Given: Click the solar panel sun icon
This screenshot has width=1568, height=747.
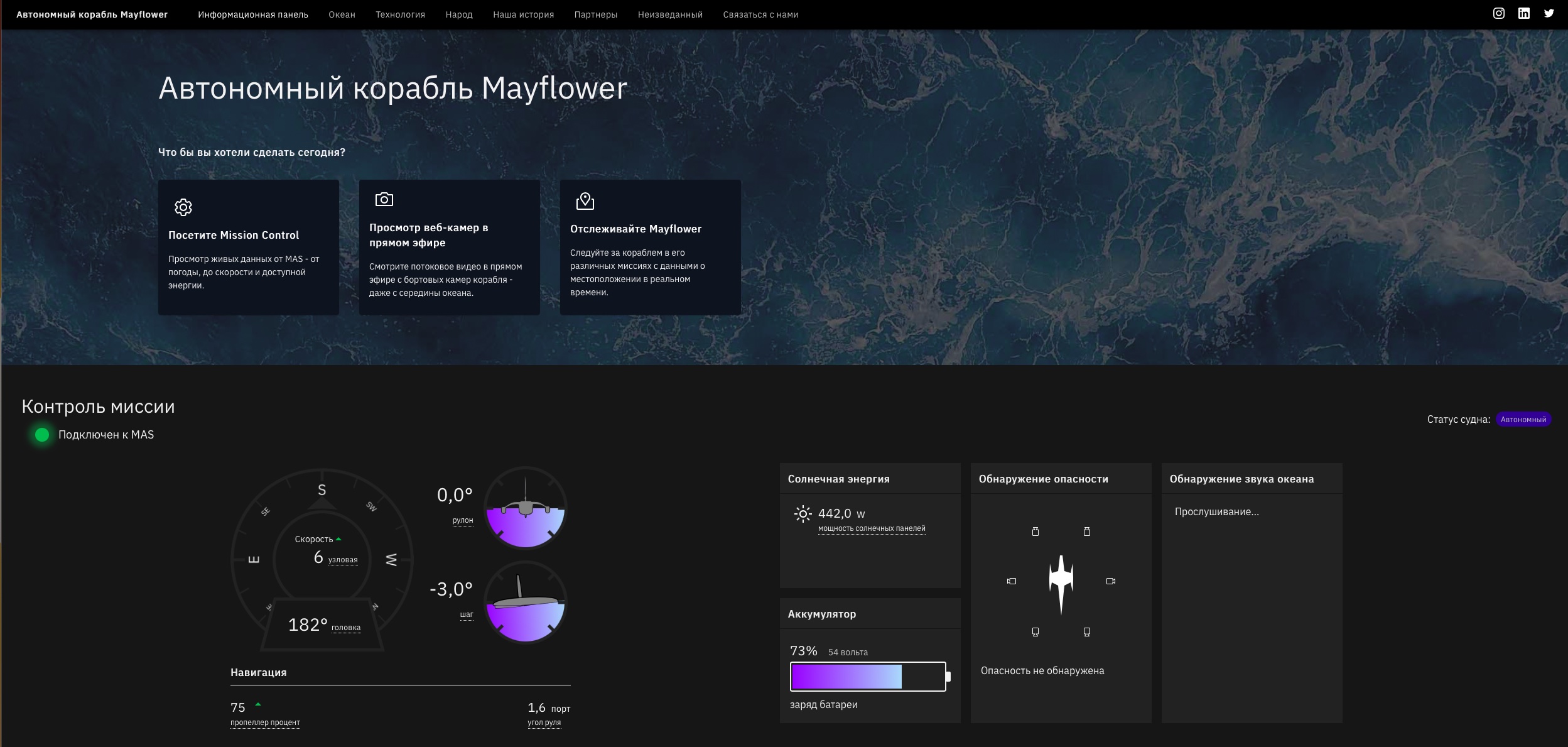Looking at the screenshot, I should coord(803,514).
